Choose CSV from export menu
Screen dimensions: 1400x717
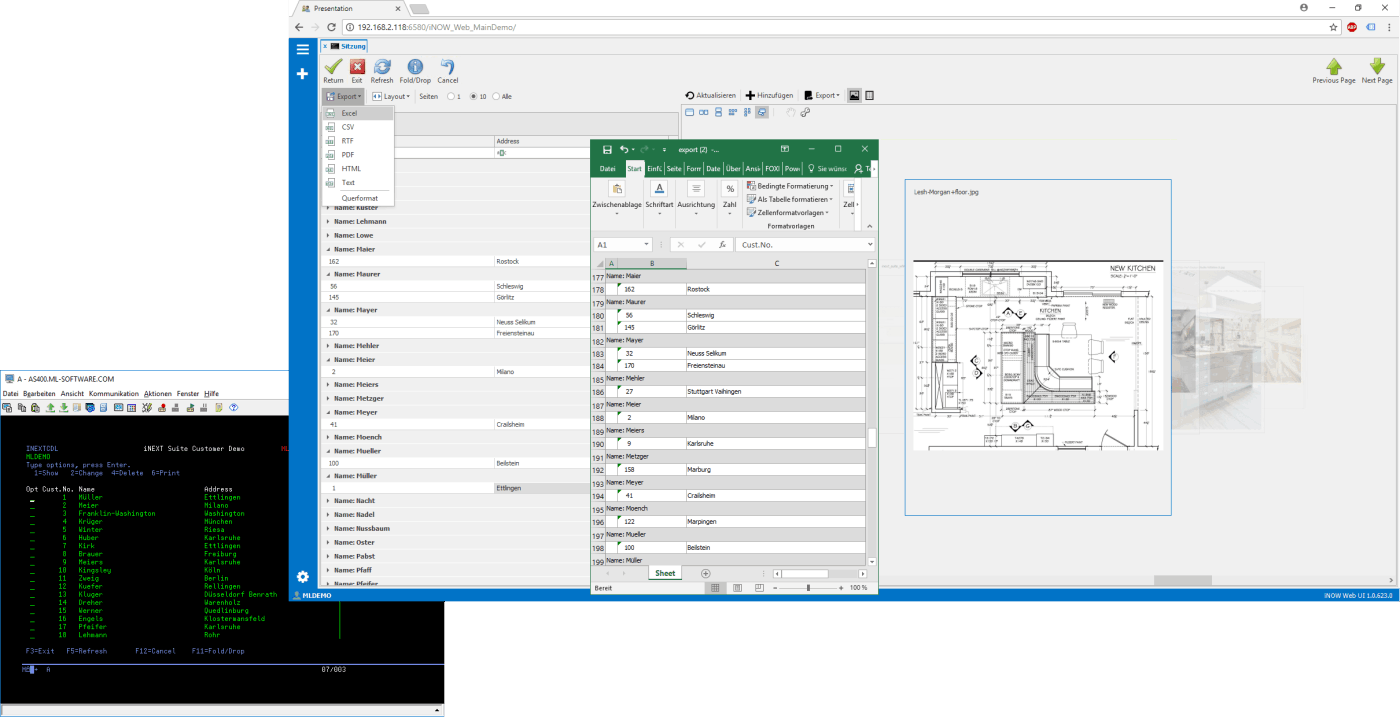(357, 127)
